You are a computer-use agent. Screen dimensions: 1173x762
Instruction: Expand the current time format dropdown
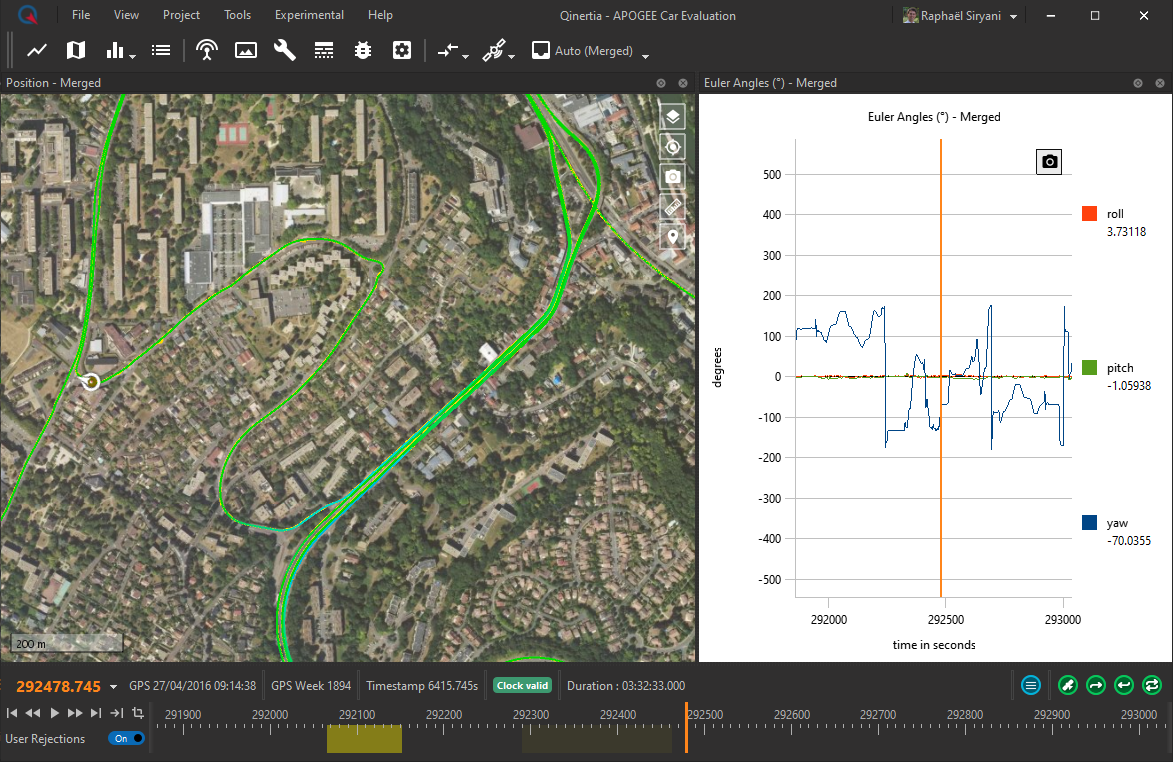click(113, 687)
